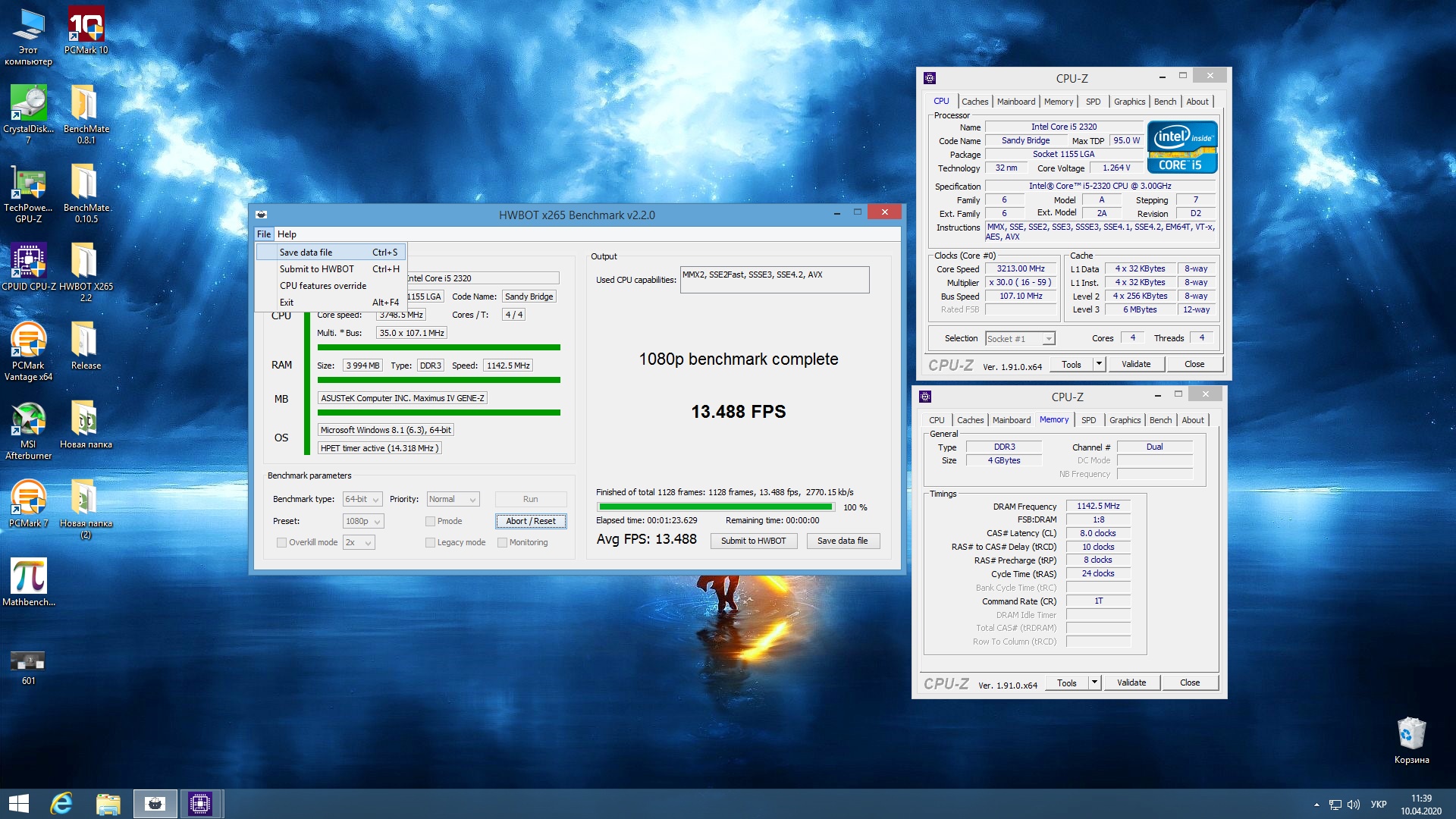Open the Mathbench desktop icon

coord(28,582)
